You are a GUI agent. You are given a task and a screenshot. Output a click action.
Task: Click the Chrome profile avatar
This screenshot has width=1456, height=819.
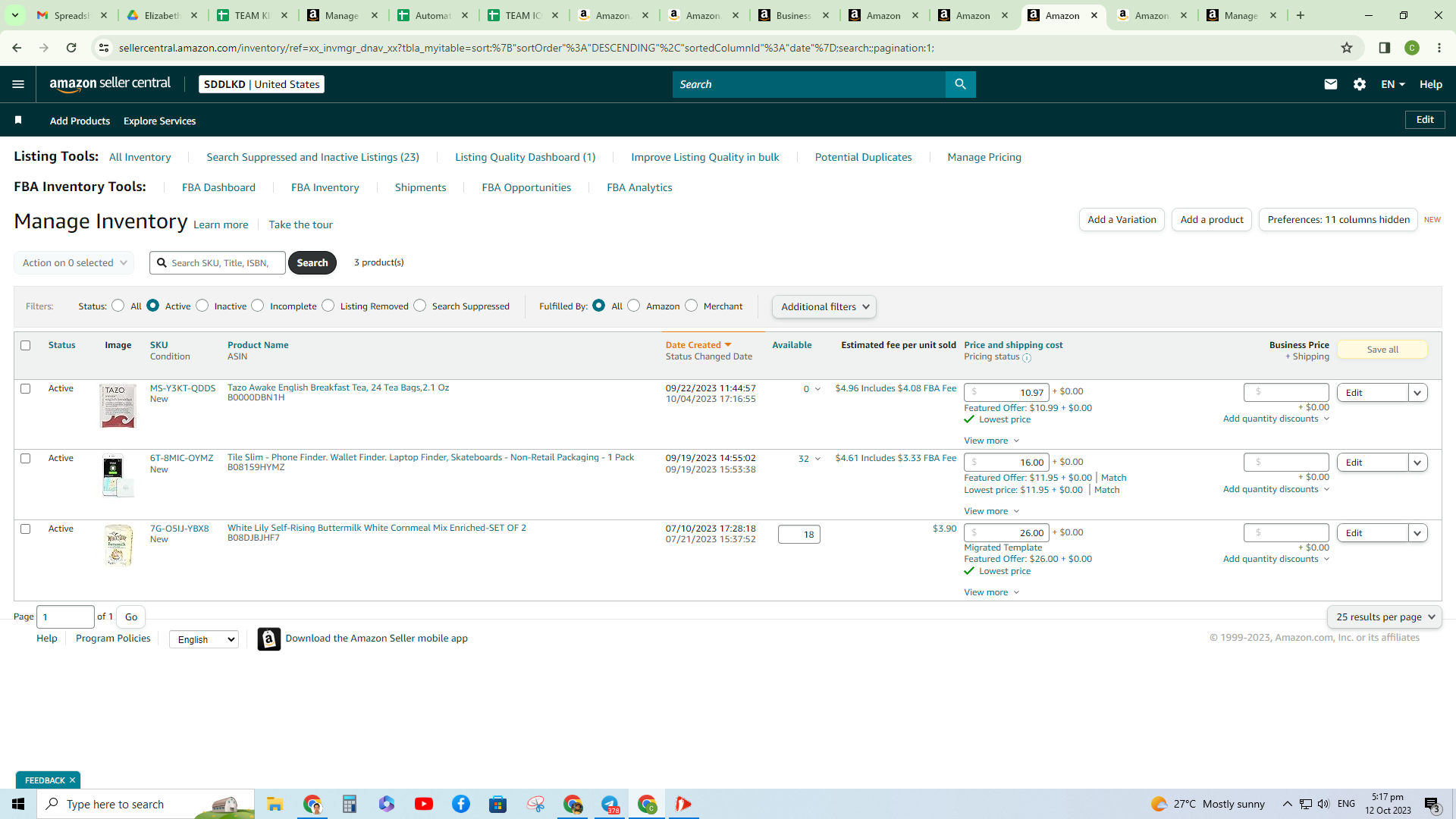coord(1412,48)
